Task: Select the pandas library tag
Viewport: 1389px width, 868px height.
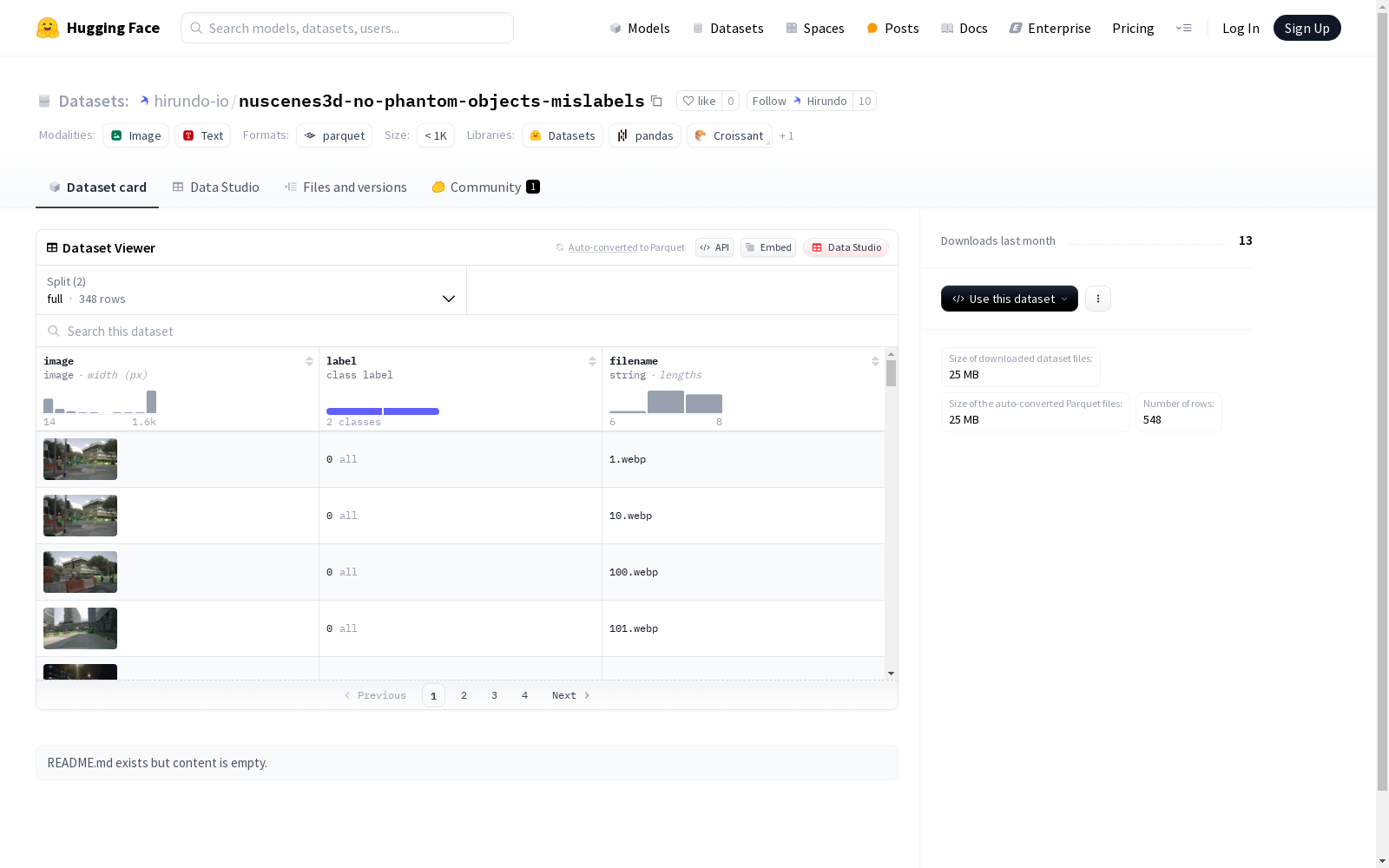Action: 645,135
